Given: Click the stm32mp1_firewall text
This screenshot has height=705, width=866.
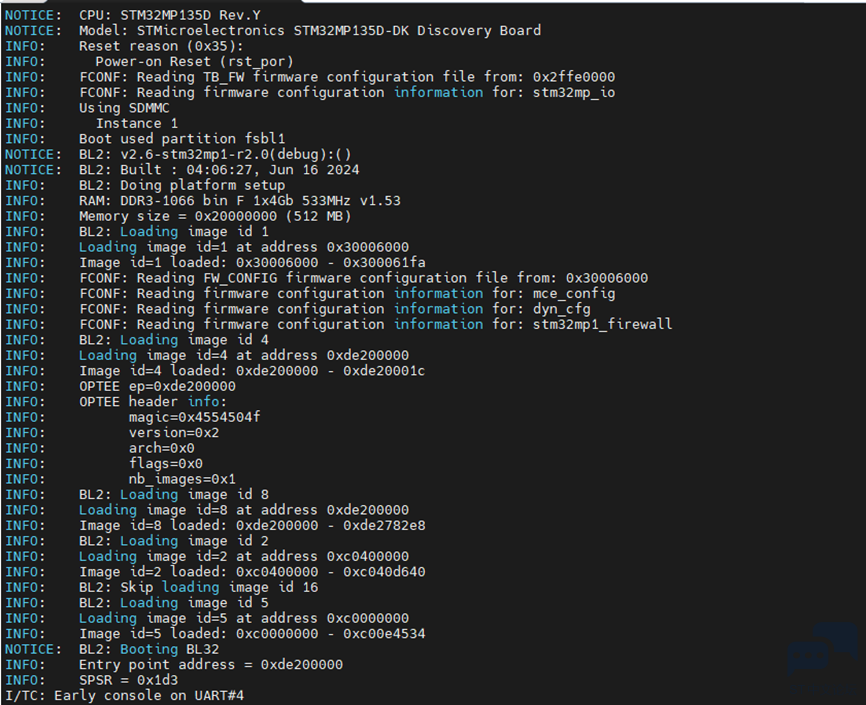Looking at the screenshot, I should click(x=603, y=325).
